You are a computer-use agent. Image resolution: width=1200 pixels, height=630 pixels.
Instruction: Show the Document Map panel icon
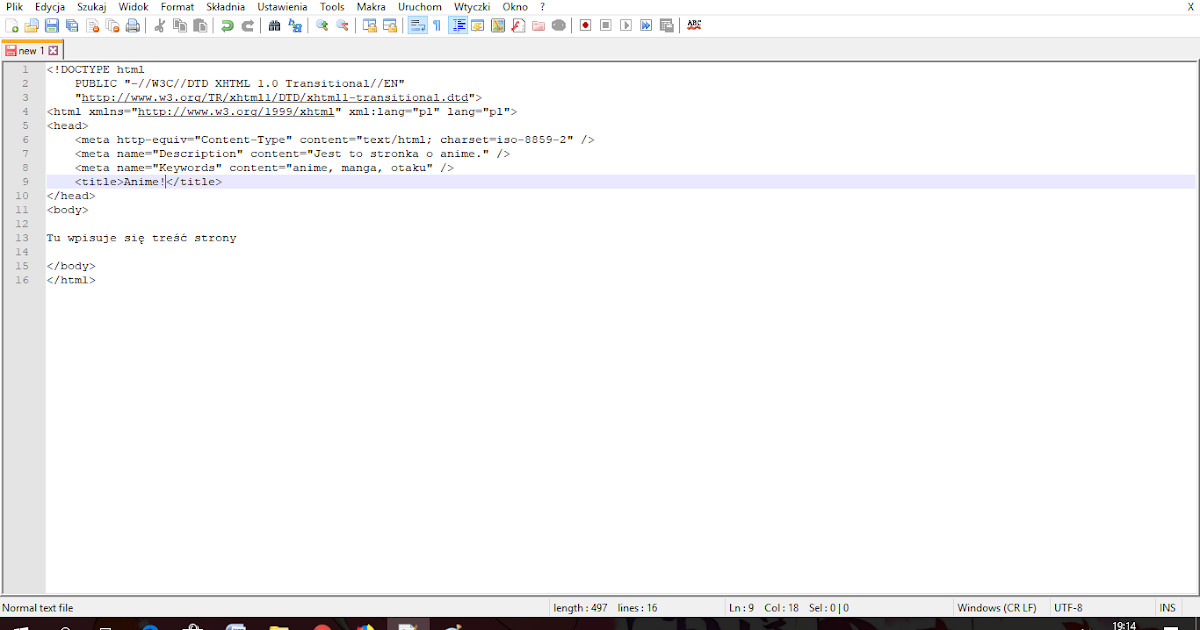(498, 25)
